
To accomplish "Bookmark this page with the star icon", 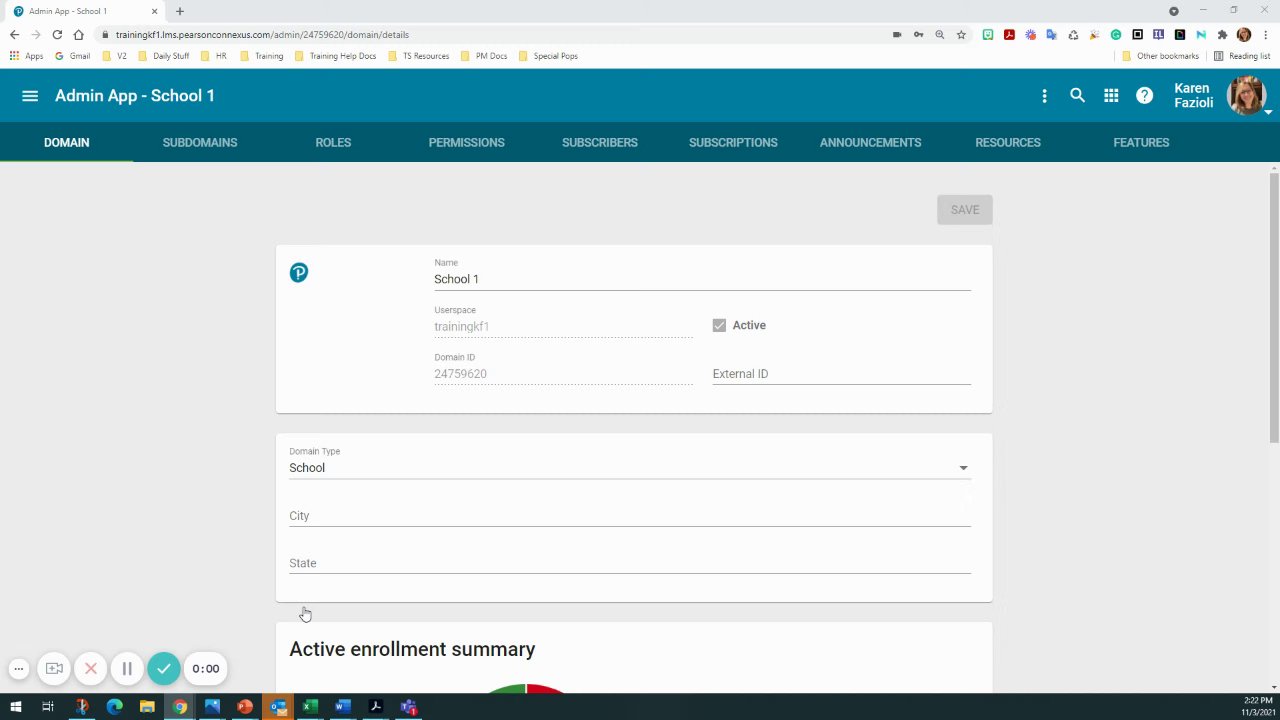I will click(x=961, y=34).
